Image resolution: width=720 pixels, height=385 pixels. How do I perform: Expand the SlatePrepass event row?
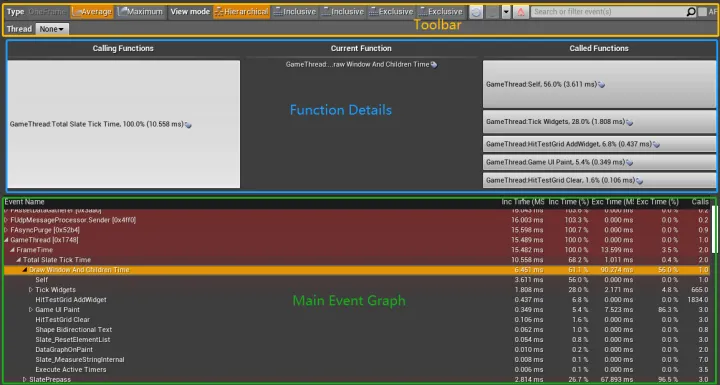pos(25,379)
